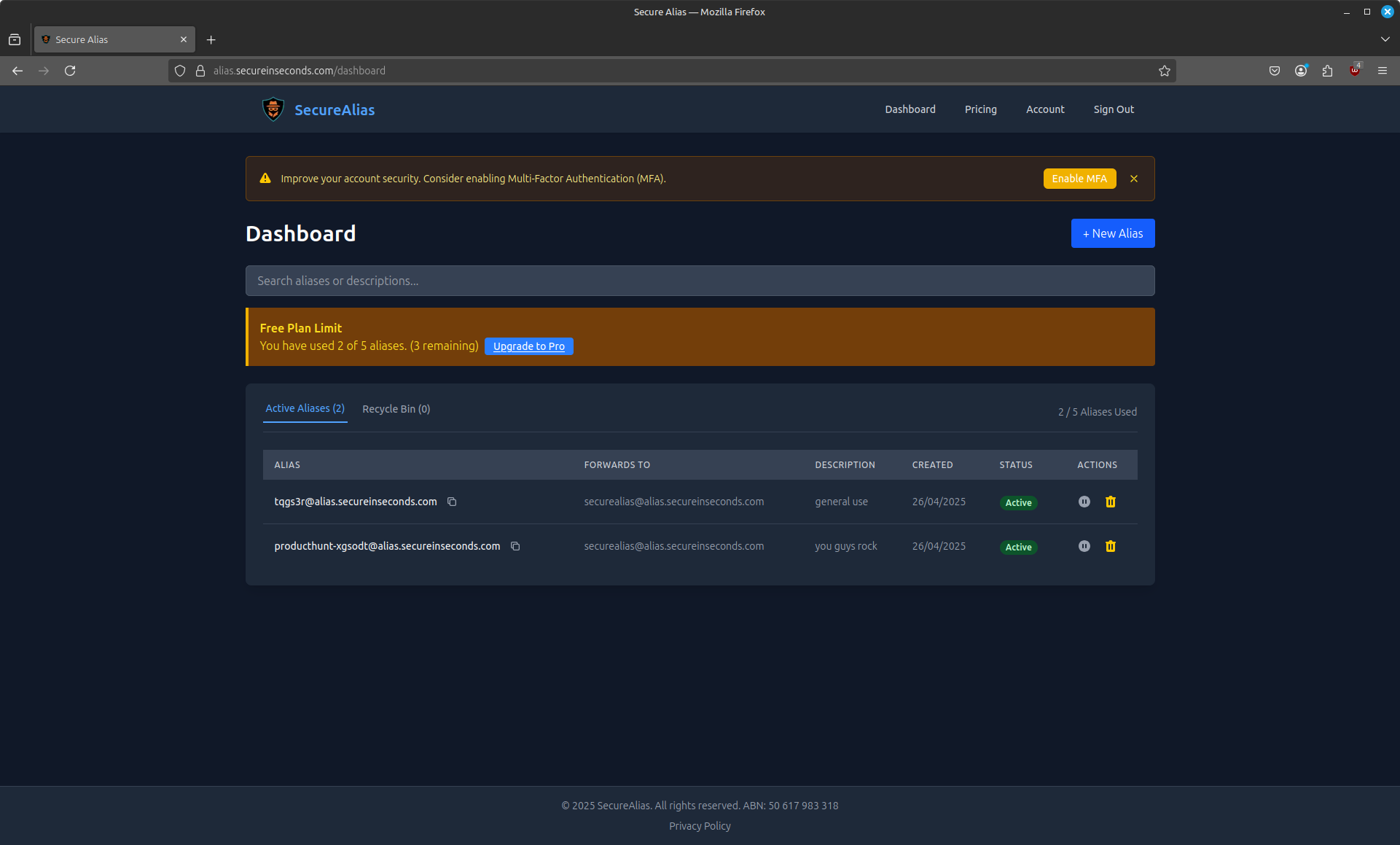Click the '2 / 5 Aliases Used' counter
The height and width of the screenshot is (845, 1400).
[1097, 412]
